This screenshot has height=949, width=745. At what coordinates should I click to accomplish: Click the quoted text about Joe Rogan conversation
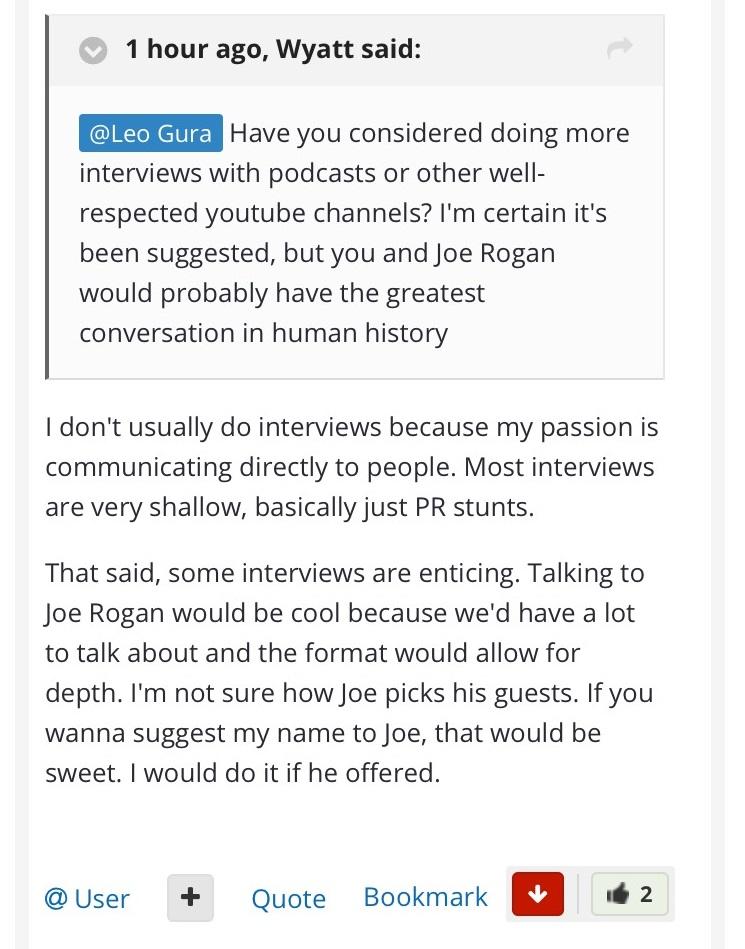317,293
